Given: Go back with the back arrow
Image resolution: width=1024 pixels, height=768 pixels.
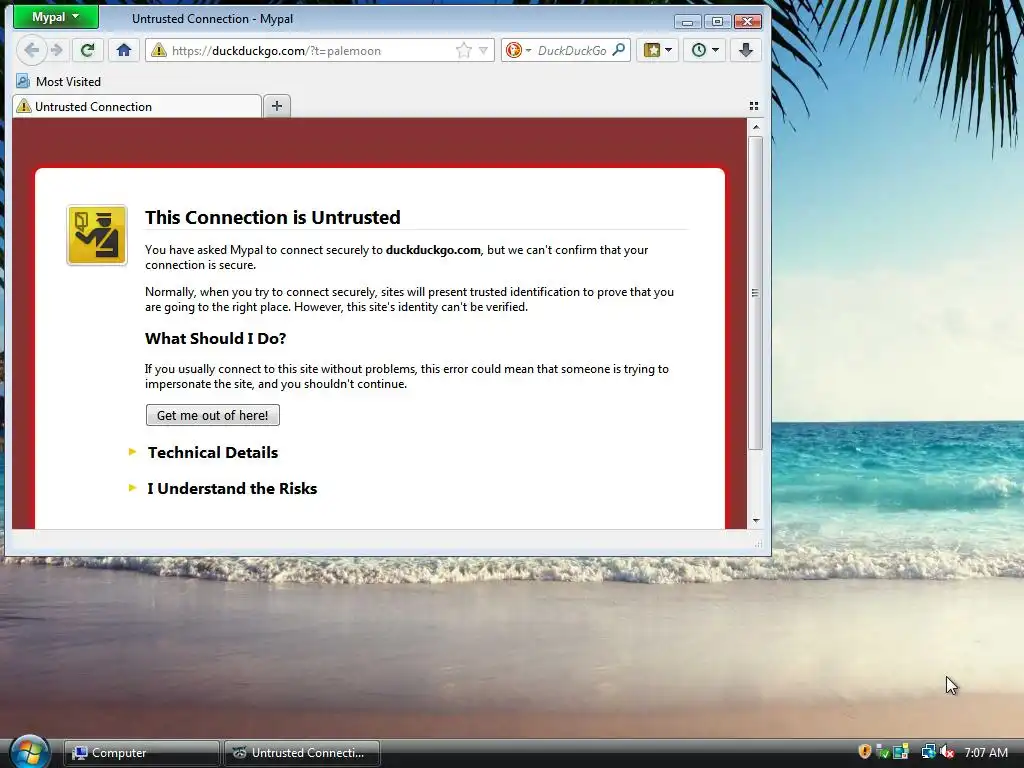Looking at the screenshot, I should (31, 50).
